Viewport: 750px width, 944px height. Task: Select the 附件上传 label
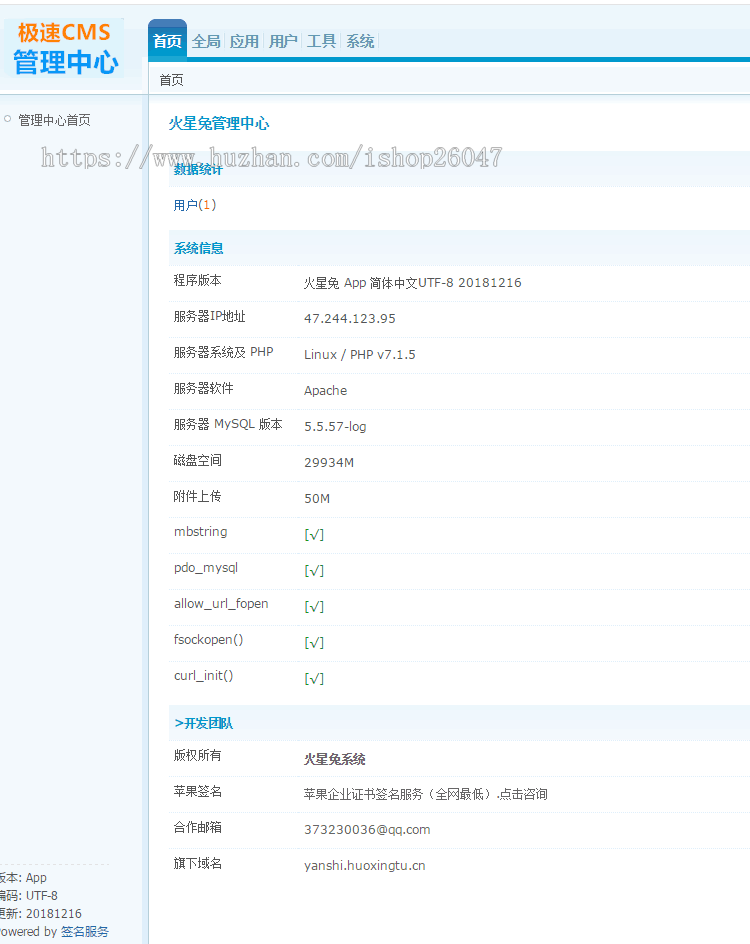197,497
